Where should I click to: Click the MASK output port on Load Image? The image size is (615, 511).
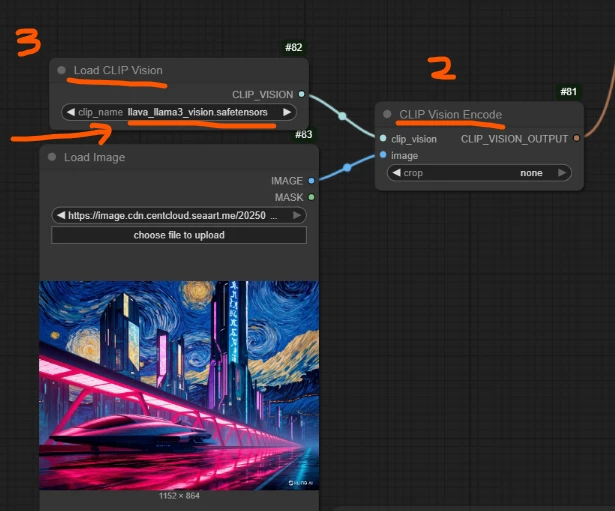(312, 197)
